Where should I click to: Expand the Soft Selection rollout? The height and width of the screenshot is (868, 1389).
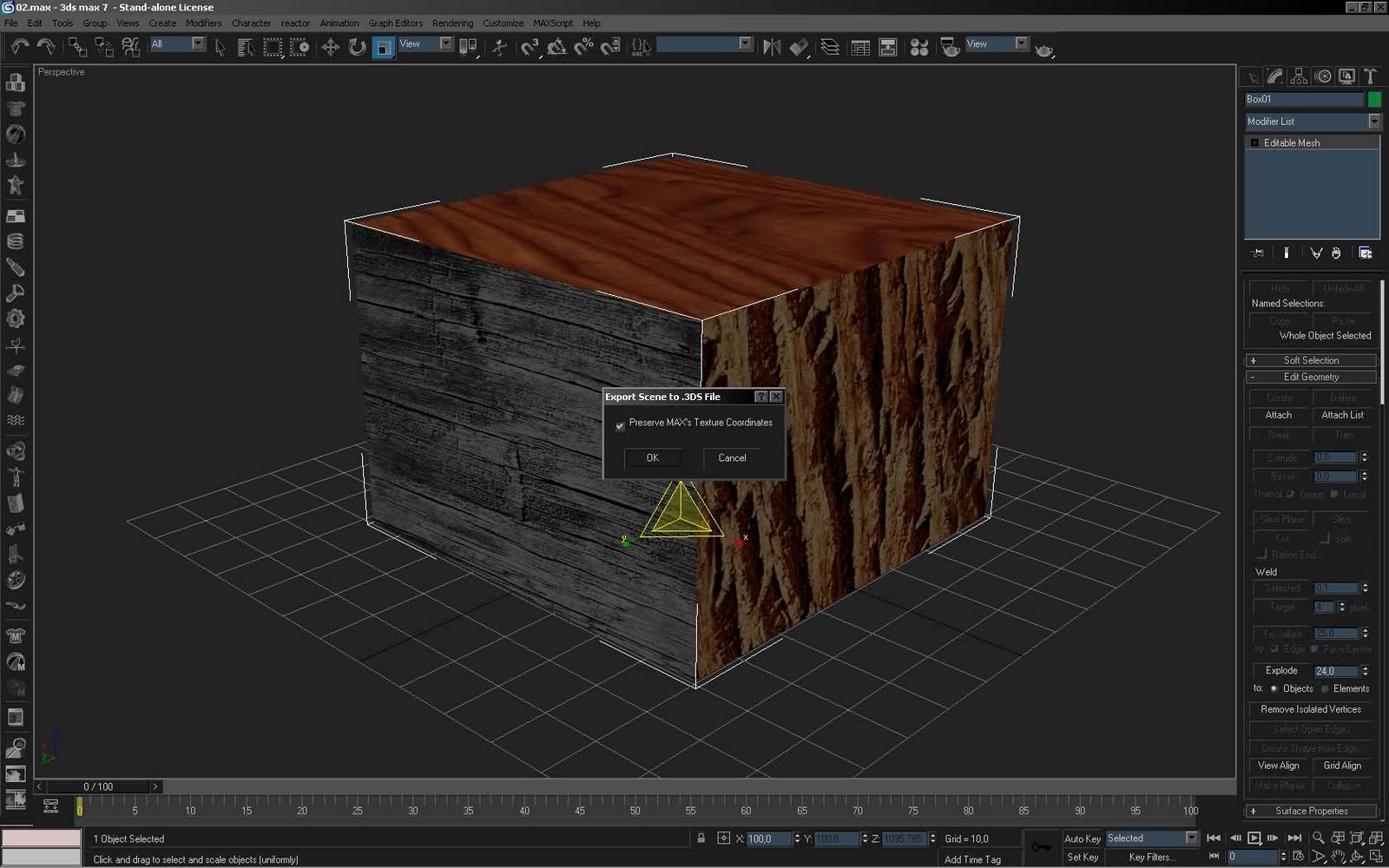(1312, 360)
